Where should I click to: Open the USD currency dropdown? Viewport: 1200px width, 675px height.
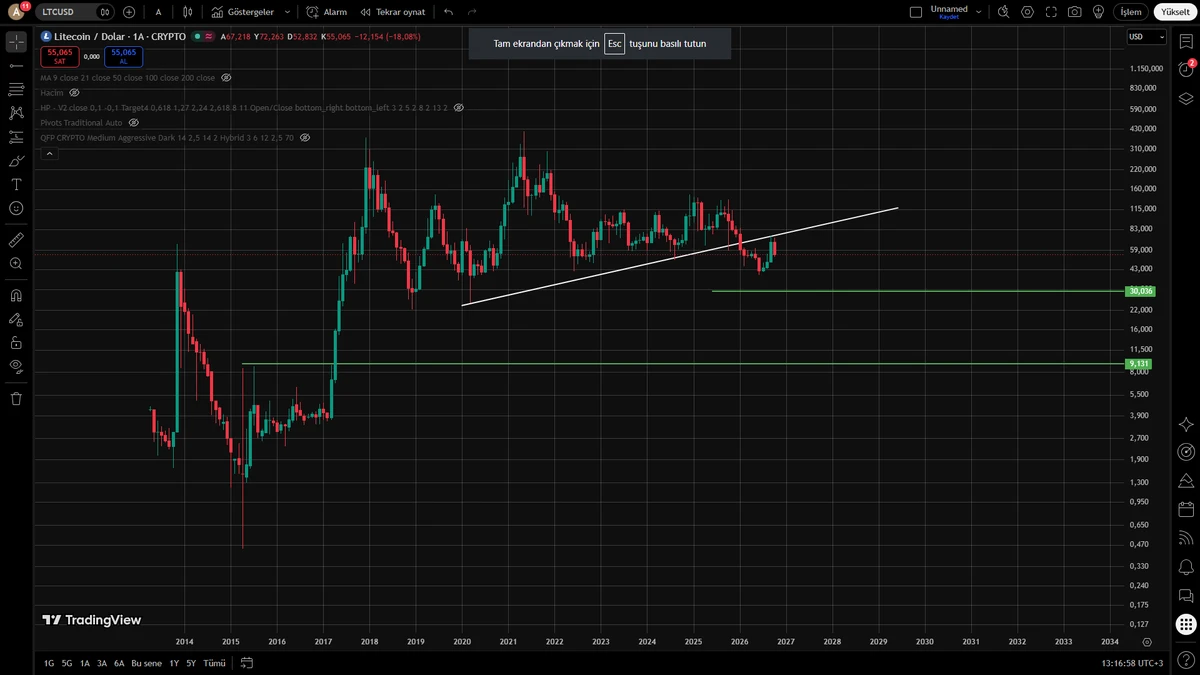(x=1147, y=37)
